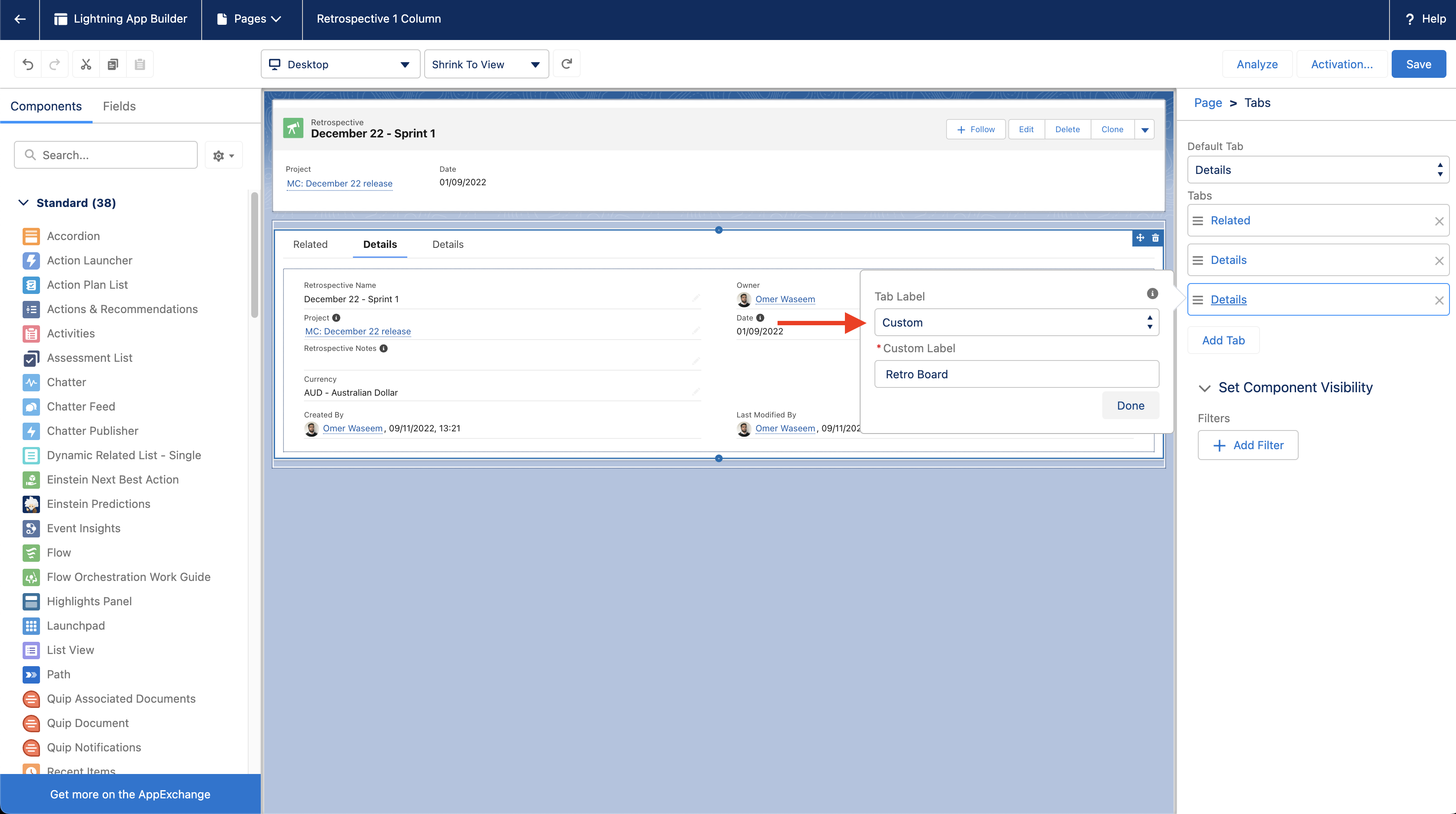Click the cut scissors icon
This screenshot has height=814, width=1456.
86,64
